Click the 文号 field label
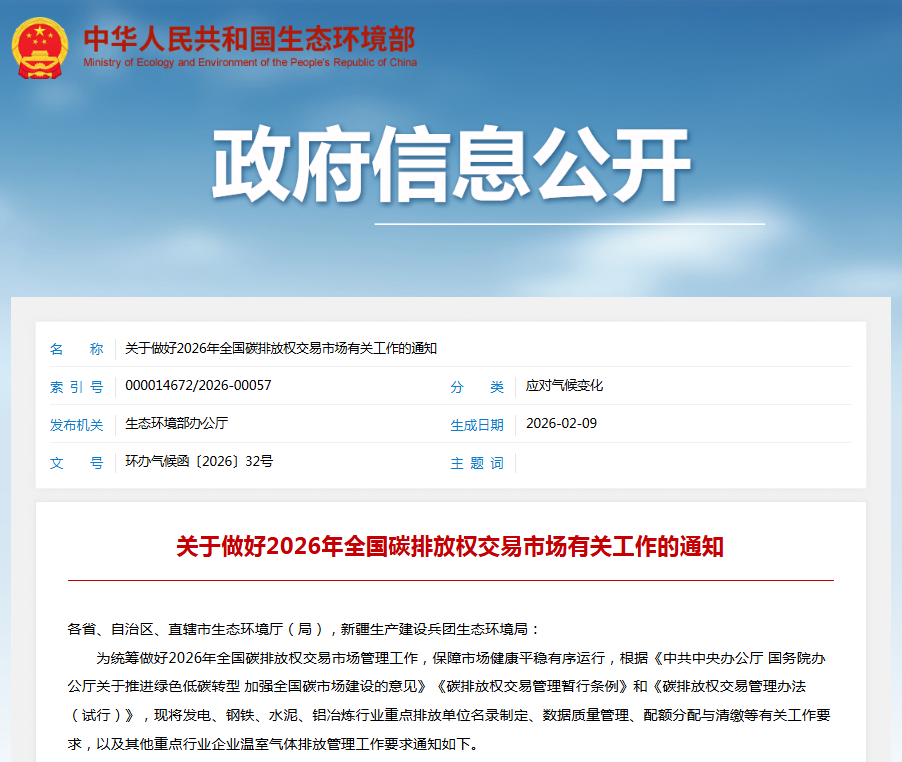902x762 pixels. click(x=77, y=462)
